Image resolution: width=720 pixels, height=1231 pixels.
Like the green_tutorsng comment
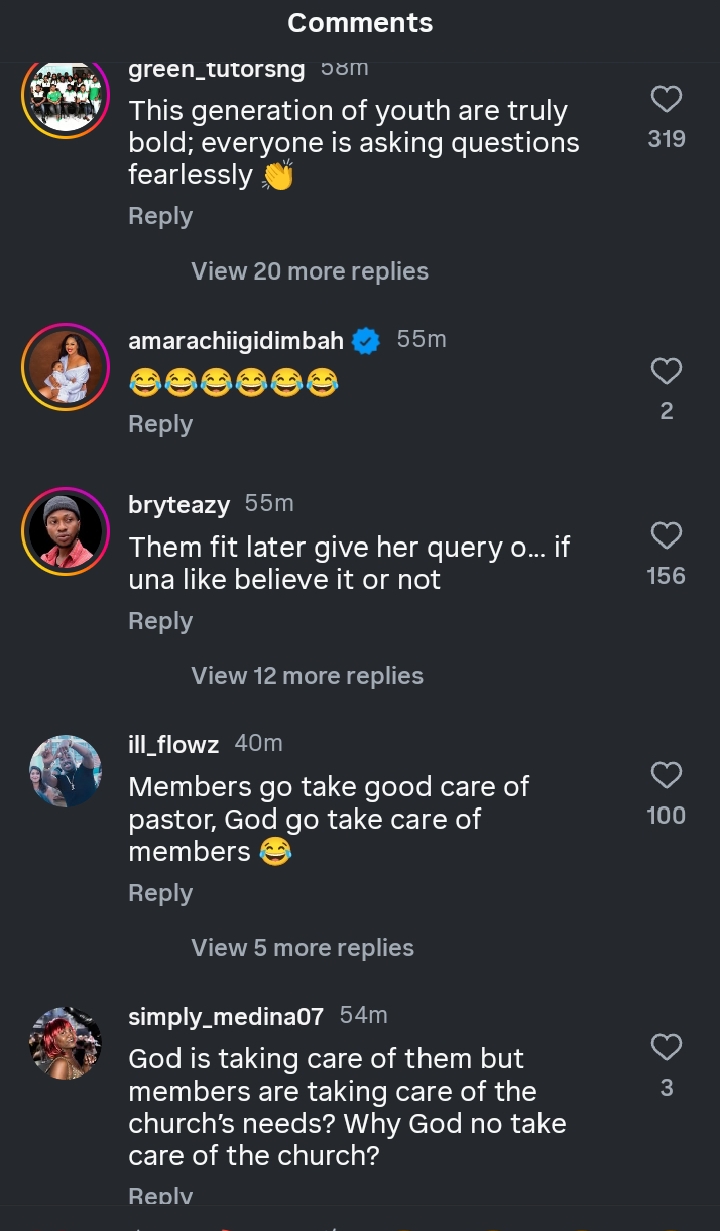(666, 100)
